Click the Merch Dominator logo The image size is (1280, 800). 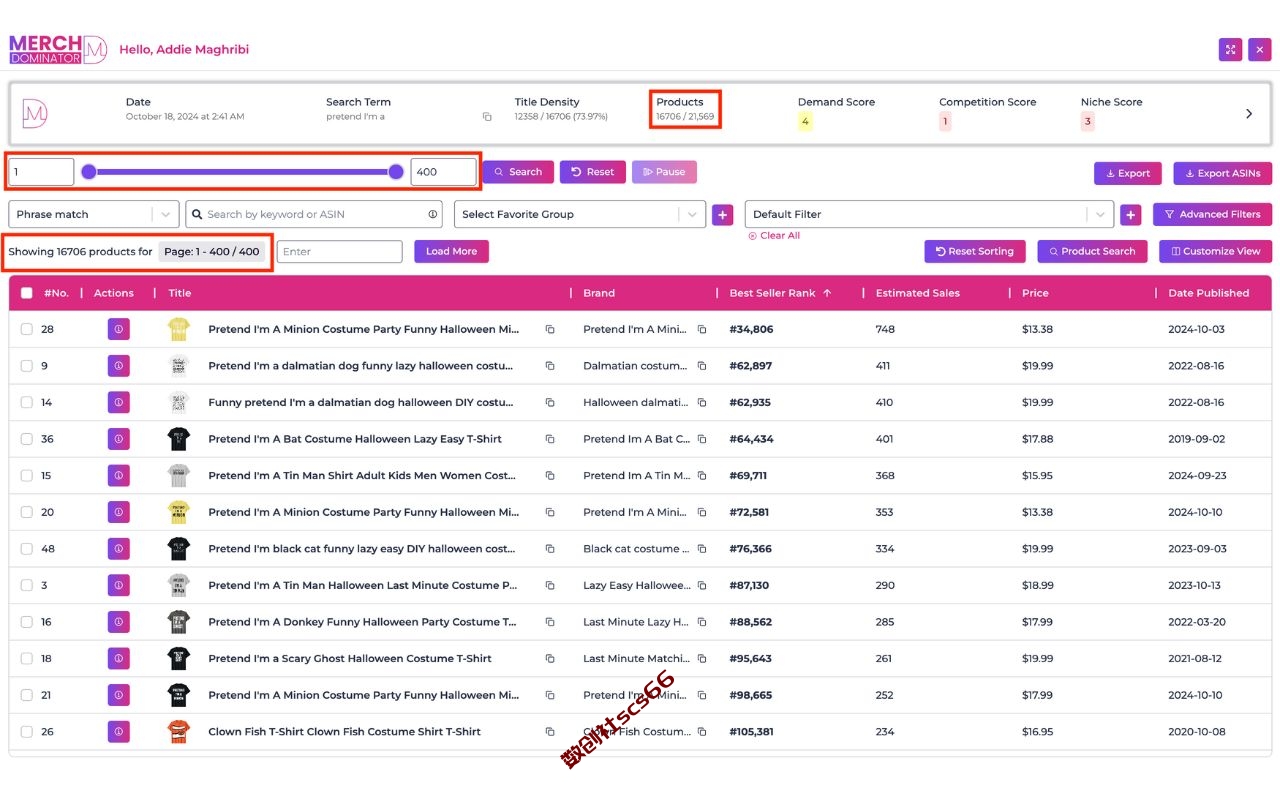pos(58,49)
